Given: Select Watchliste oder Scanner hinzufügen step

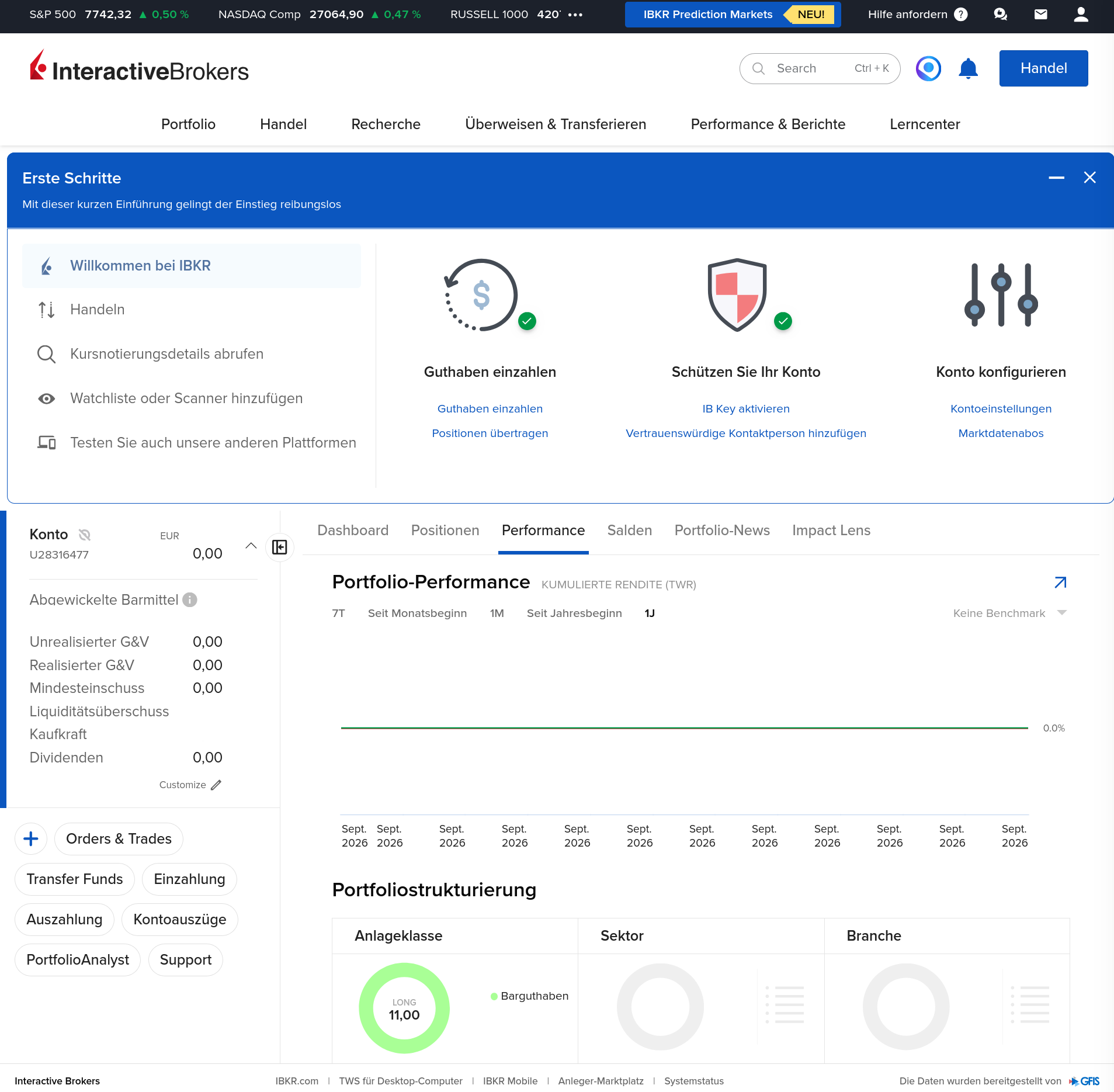Looking at the screenshot, I should [x=192, y=398].
